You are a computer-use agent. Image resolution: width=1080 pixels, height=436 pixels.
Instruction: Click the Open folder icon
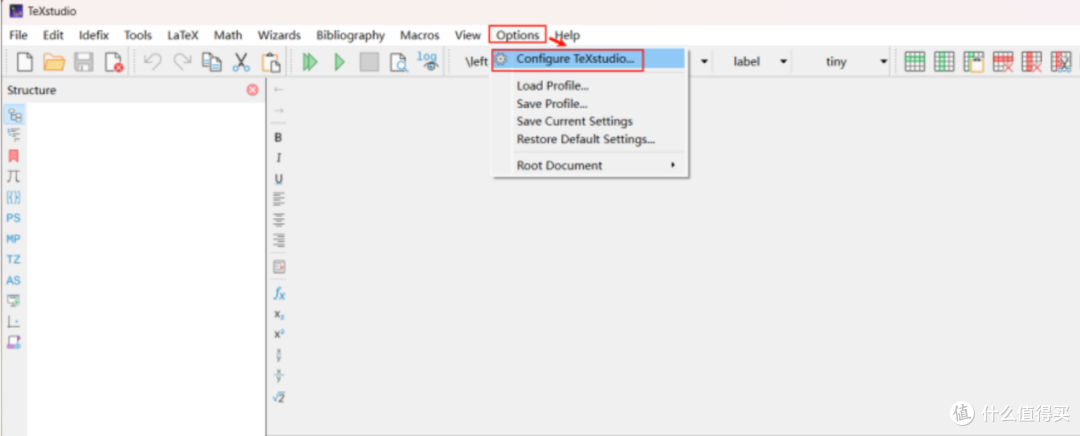pyautogui.click(x=54, y=62)
